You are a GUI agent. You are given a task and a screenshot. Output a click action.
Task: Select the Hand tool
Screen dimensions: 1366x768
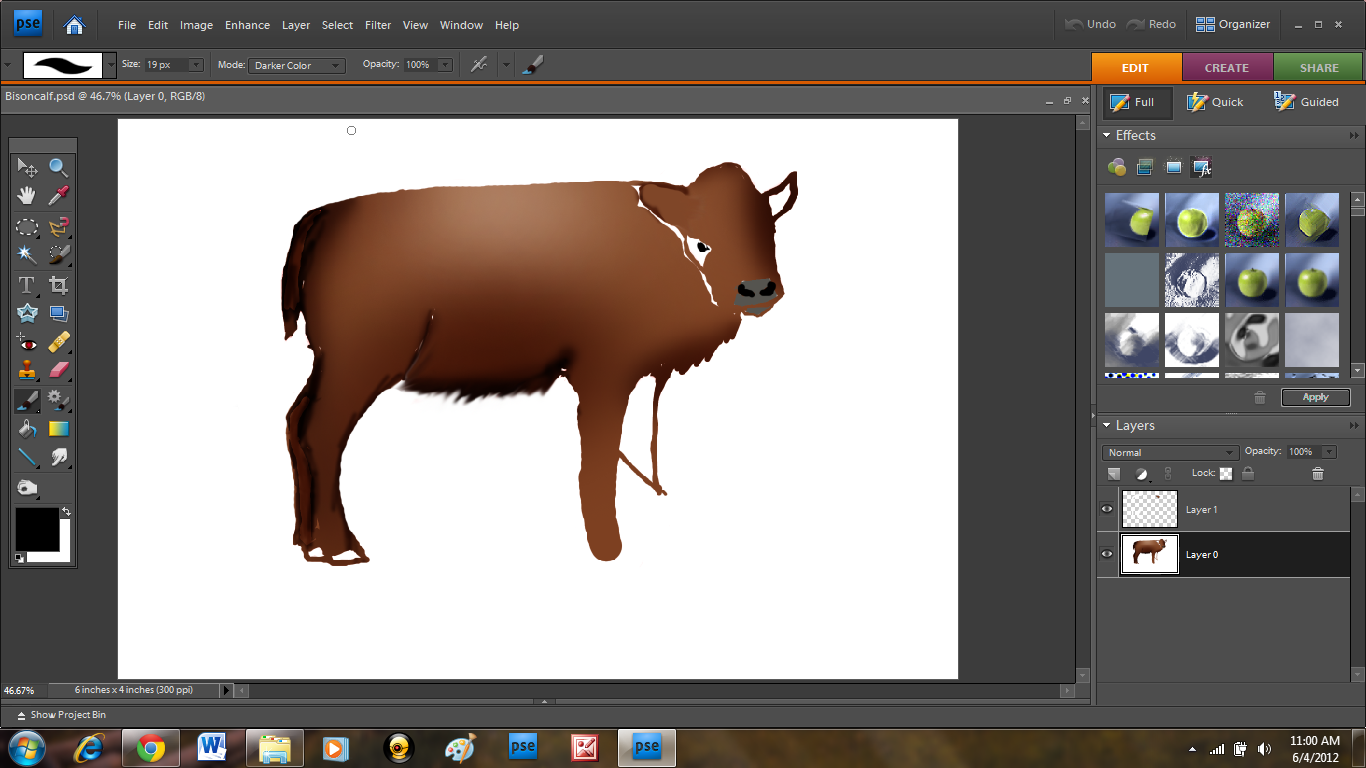[27, 195]
